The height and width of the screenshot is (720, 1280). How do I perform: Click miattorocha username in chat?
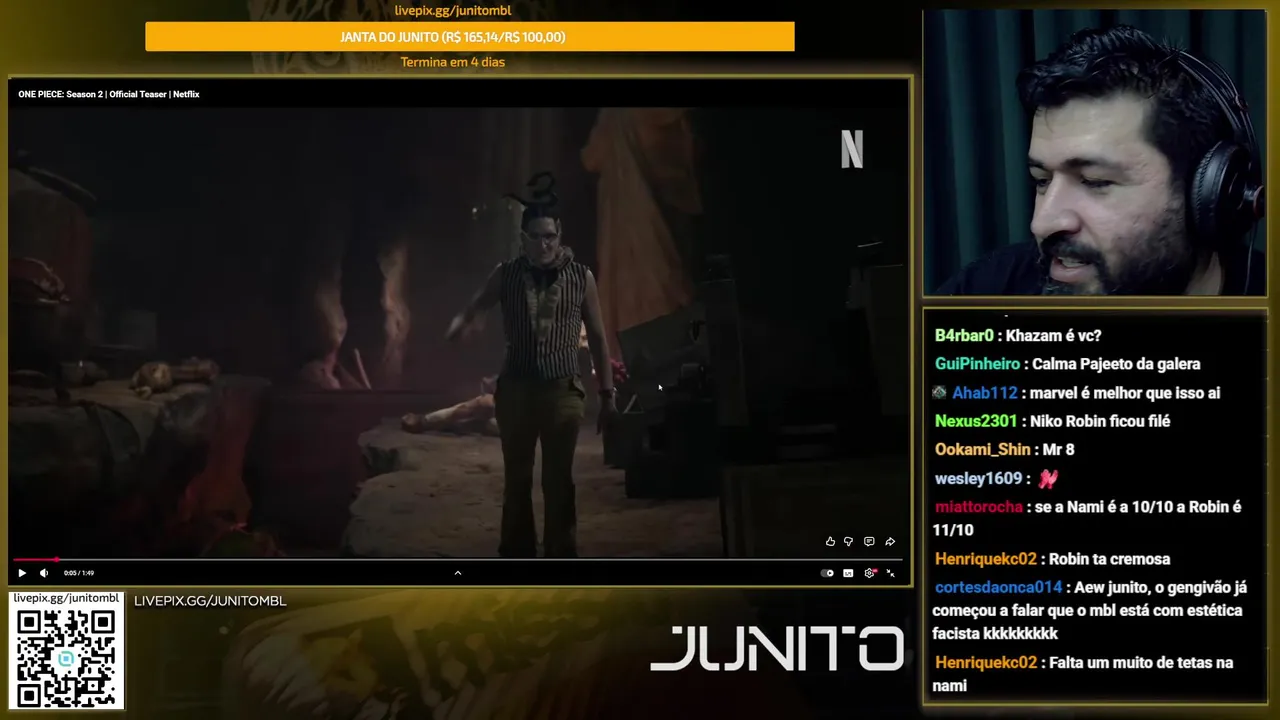[979, 507]
